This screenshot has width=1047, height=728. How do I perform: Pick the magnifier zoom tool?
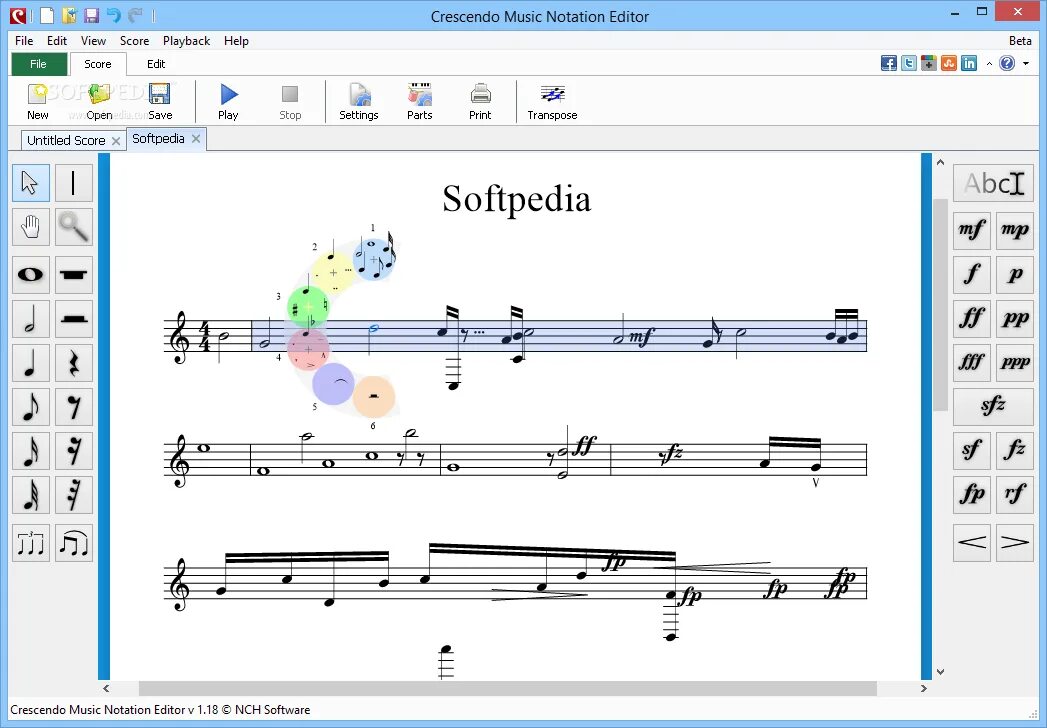(x=73, y=227)
